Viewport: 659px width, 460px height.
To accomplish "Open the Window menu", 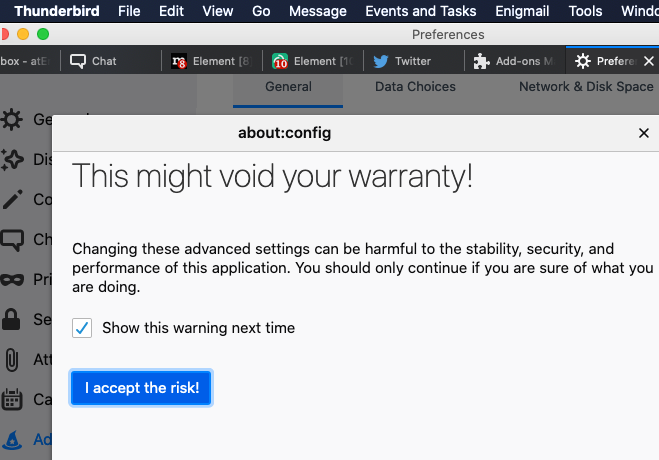I will click(x=640, y=11).
